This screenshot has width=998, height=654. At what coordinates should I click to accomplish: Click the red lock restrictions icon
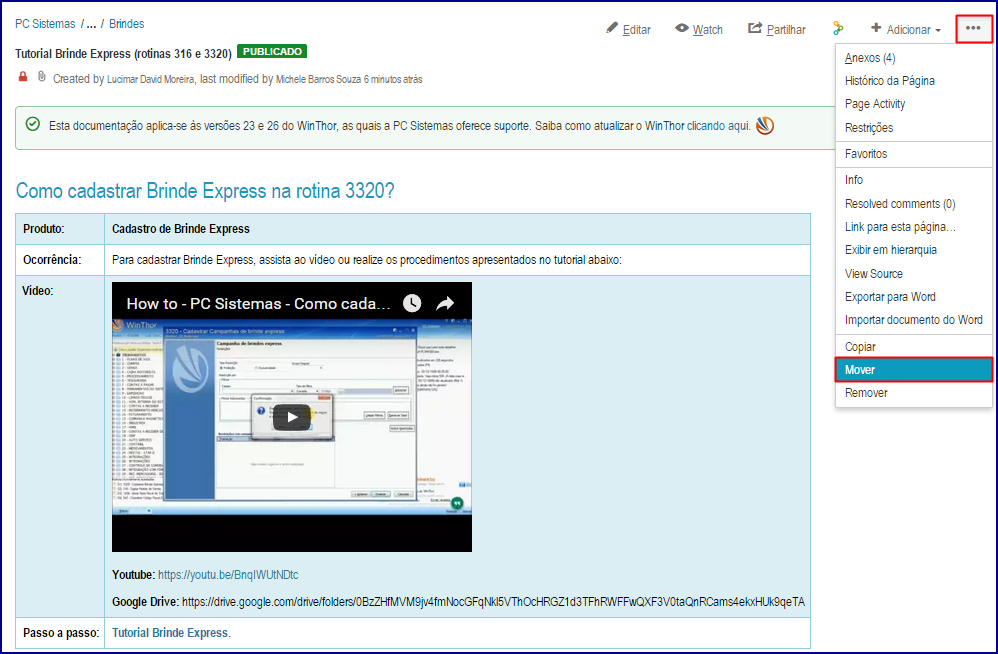(23, 77)
